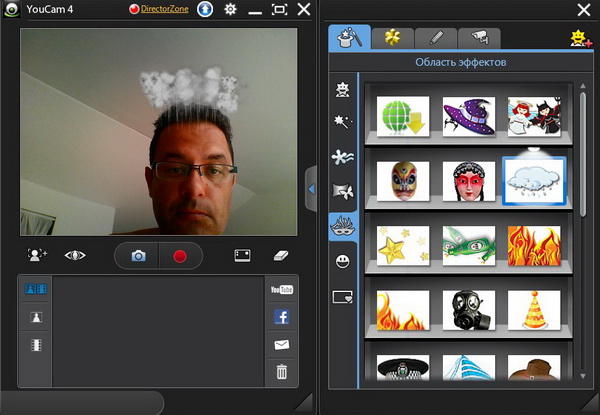Viewport: 600px width, 415px height.
Task: Share to Facebook using the Facebook icon
Action: click(x=281, y=318)
